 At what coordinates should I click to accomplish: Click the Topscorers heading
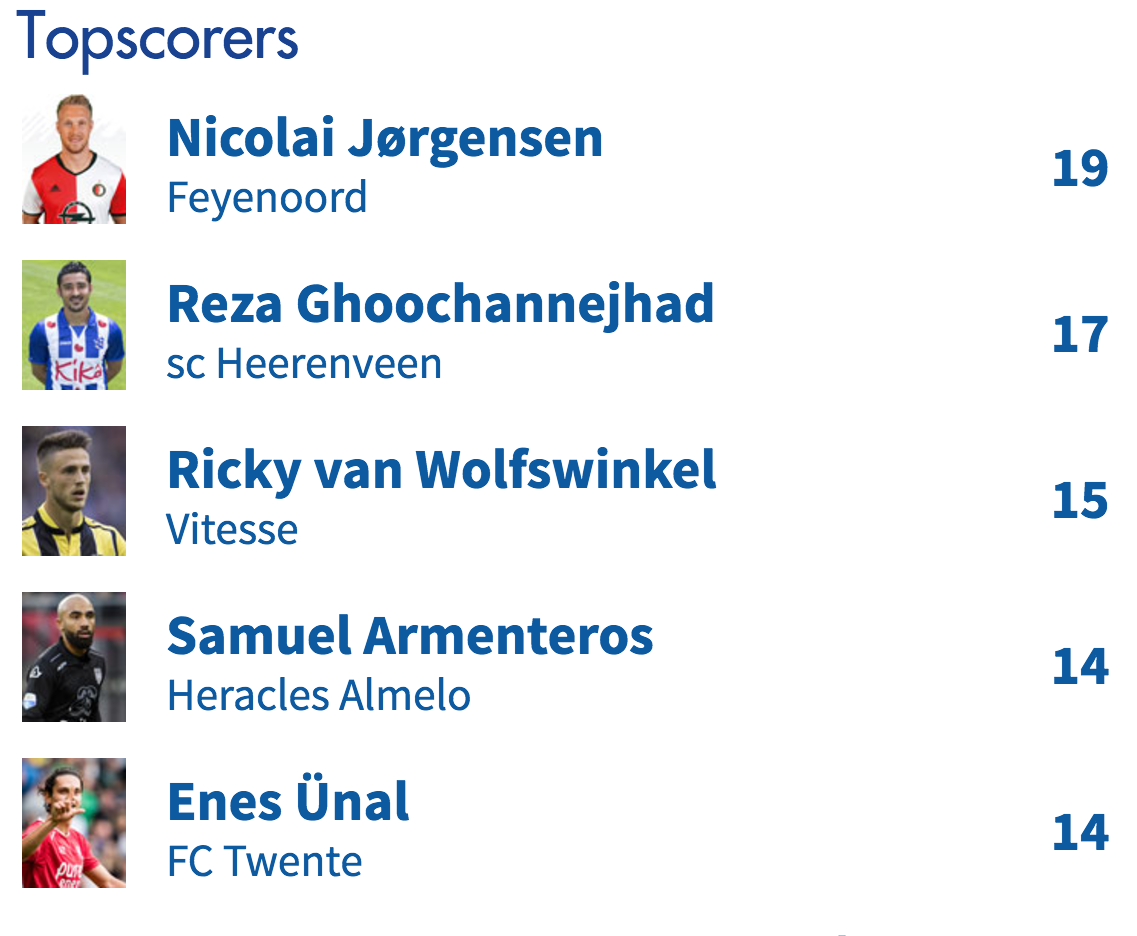click(x=157, y=38)
